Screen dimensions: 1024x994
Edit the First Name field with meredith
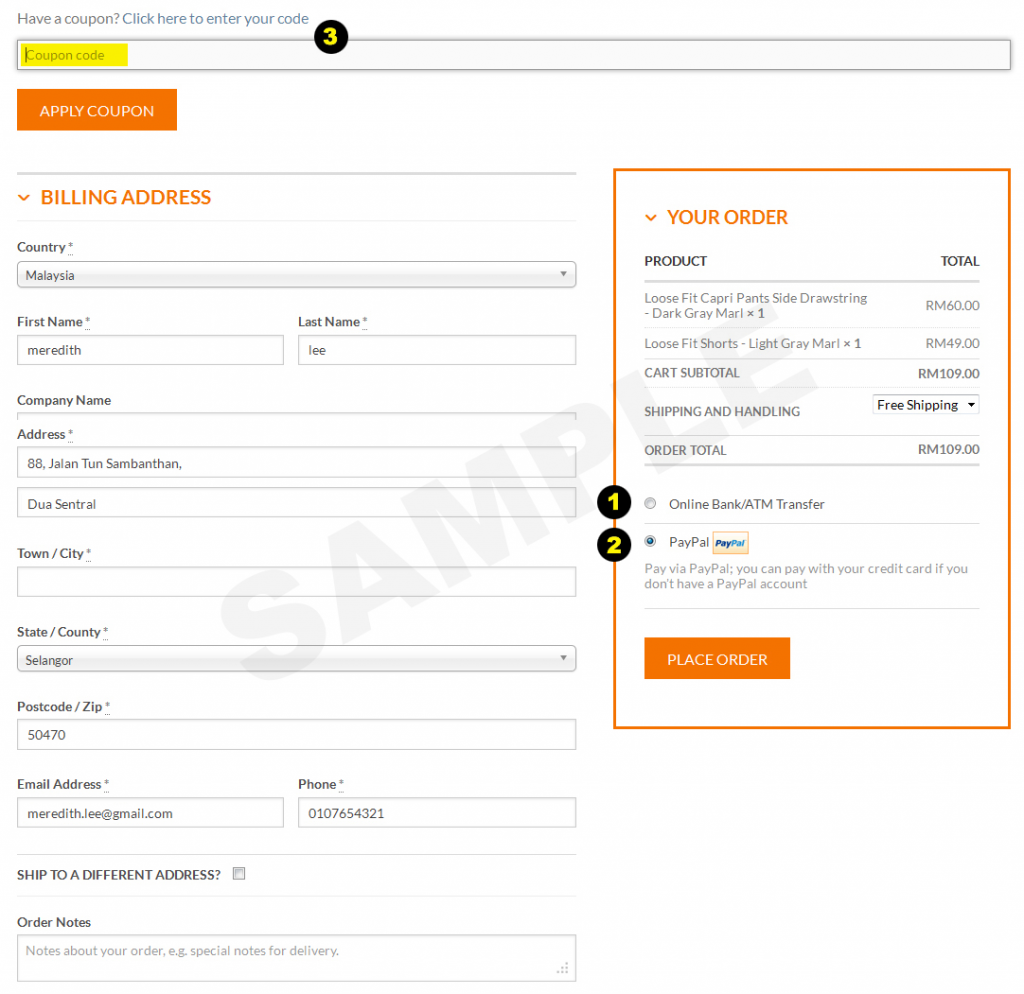[150, 350]
